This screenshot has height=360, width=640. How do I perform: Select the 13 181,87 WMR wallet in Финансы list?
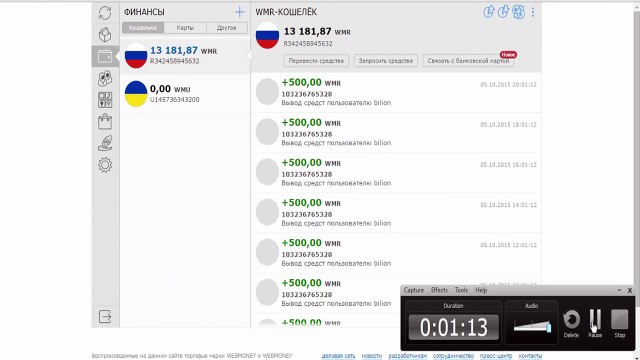(185, 56)
